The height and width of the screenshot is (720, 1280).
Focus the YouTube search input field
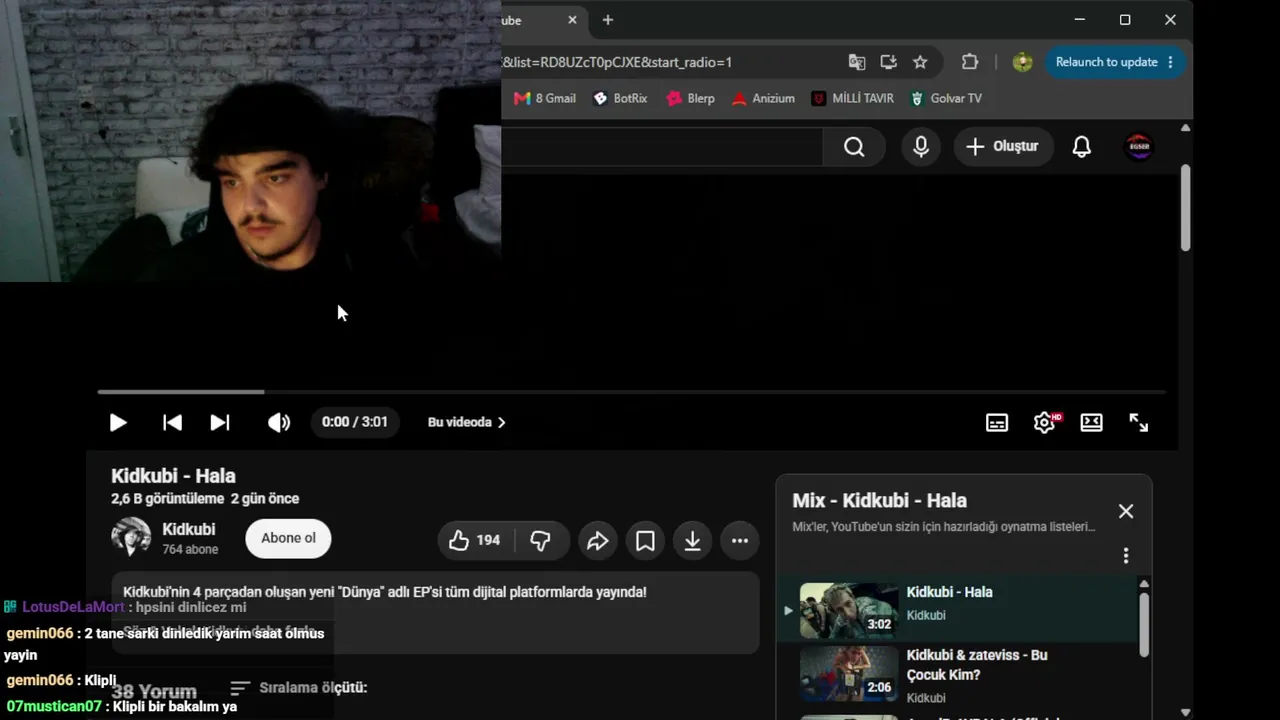pyautogui.click(x=662, y=147)
